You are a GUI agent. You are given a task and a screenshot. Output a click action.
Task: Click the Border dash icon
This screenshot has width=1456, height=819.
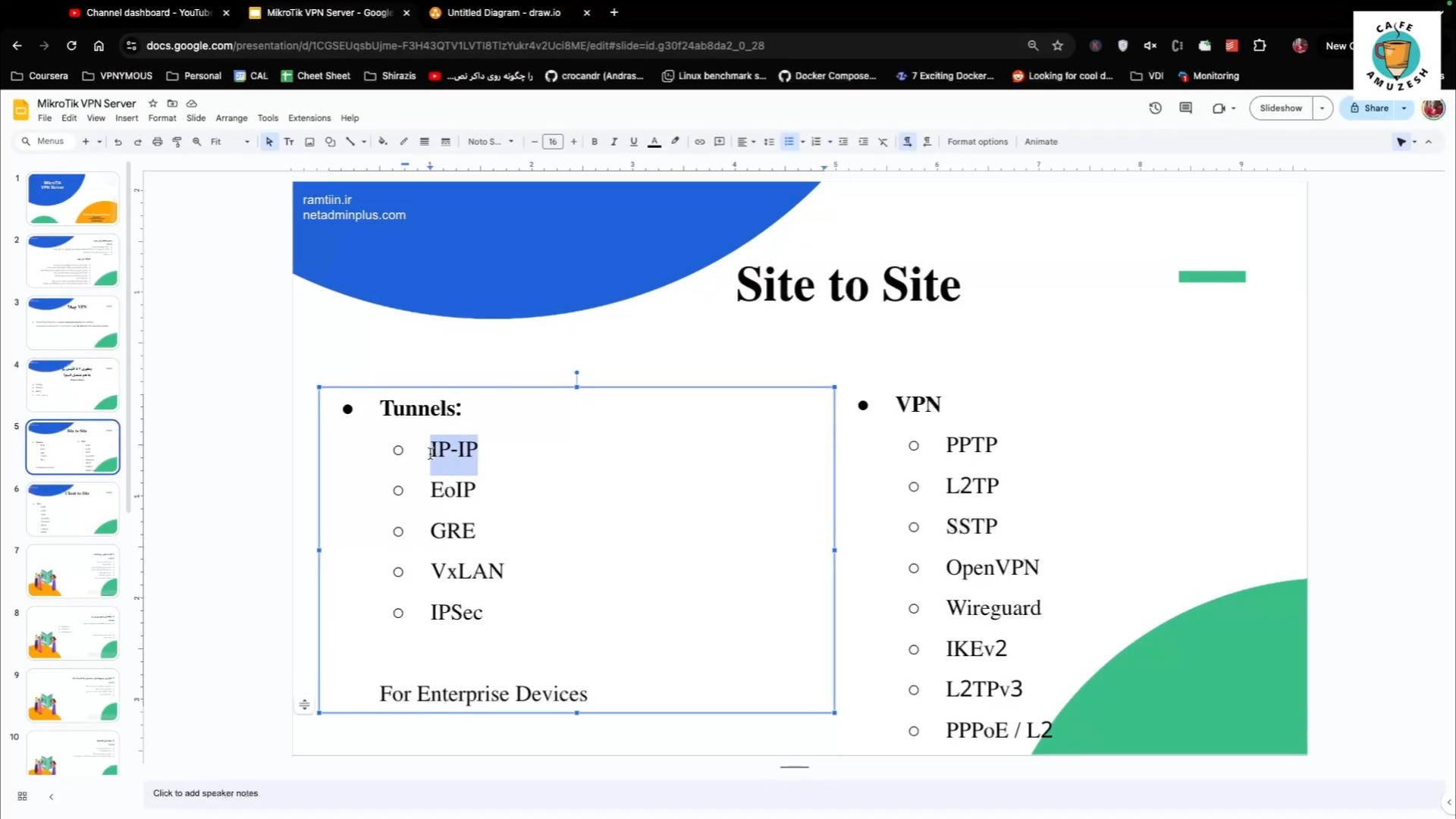(446, 142)
